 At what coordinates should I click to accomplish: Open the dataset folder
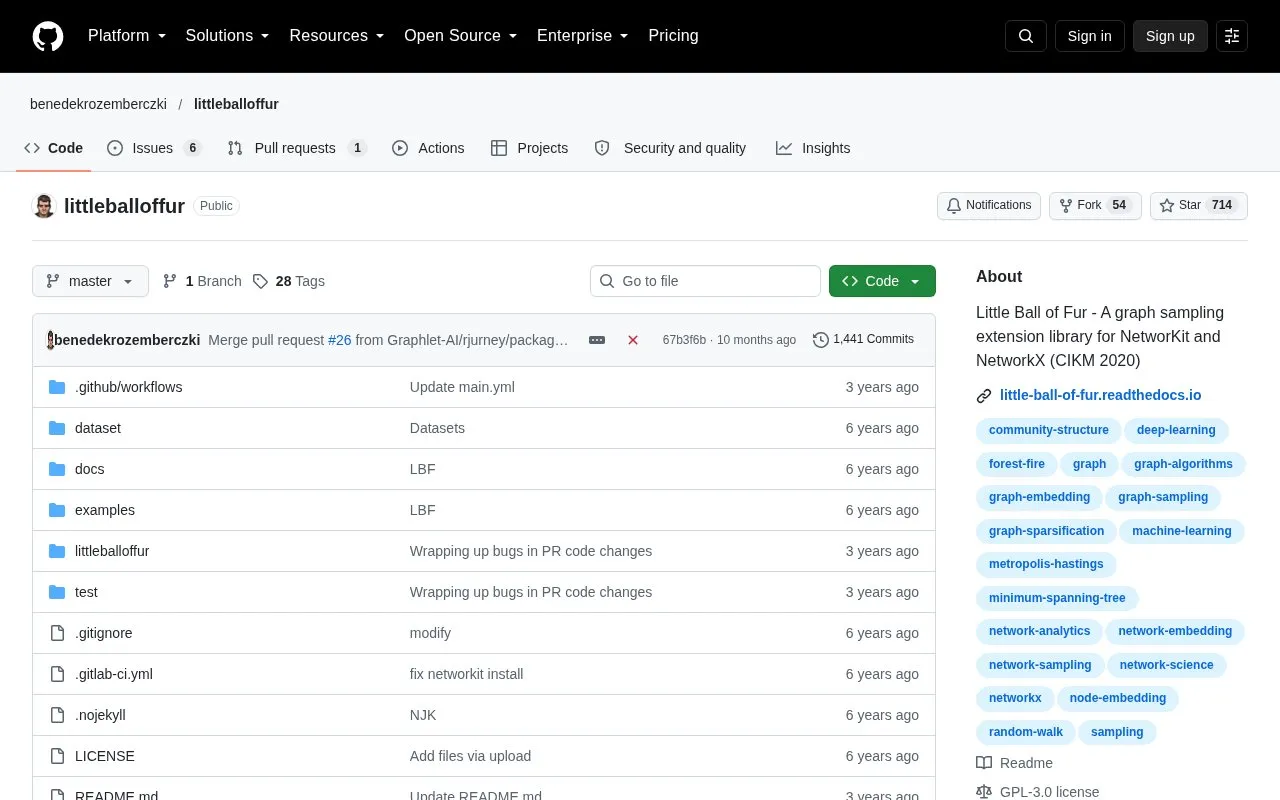click(x=98, y=428)
